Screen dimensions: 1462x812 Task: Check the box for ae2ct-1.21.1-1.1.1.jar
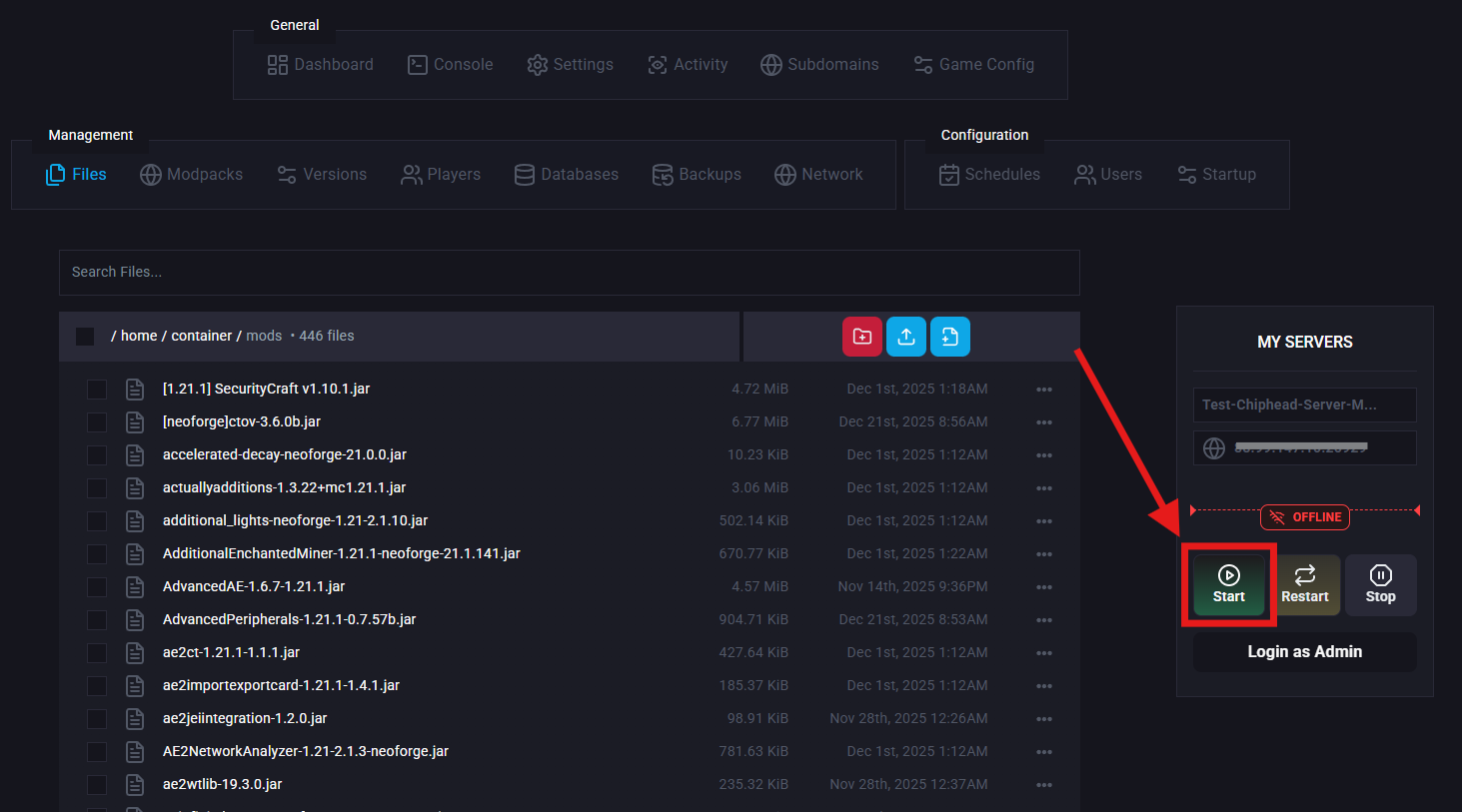(x=97, y=653)
